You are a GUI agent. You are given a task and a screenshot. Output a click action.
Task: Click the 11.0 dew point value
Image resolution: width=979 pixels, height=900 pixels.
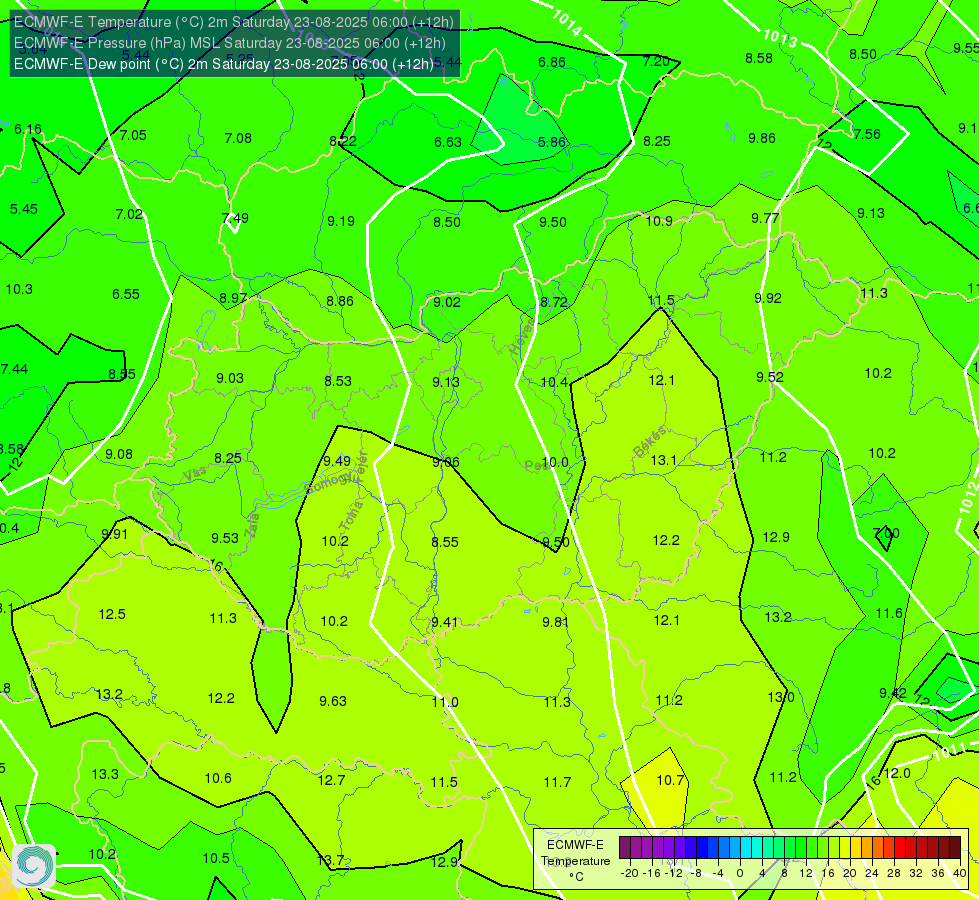pos(445,702)
